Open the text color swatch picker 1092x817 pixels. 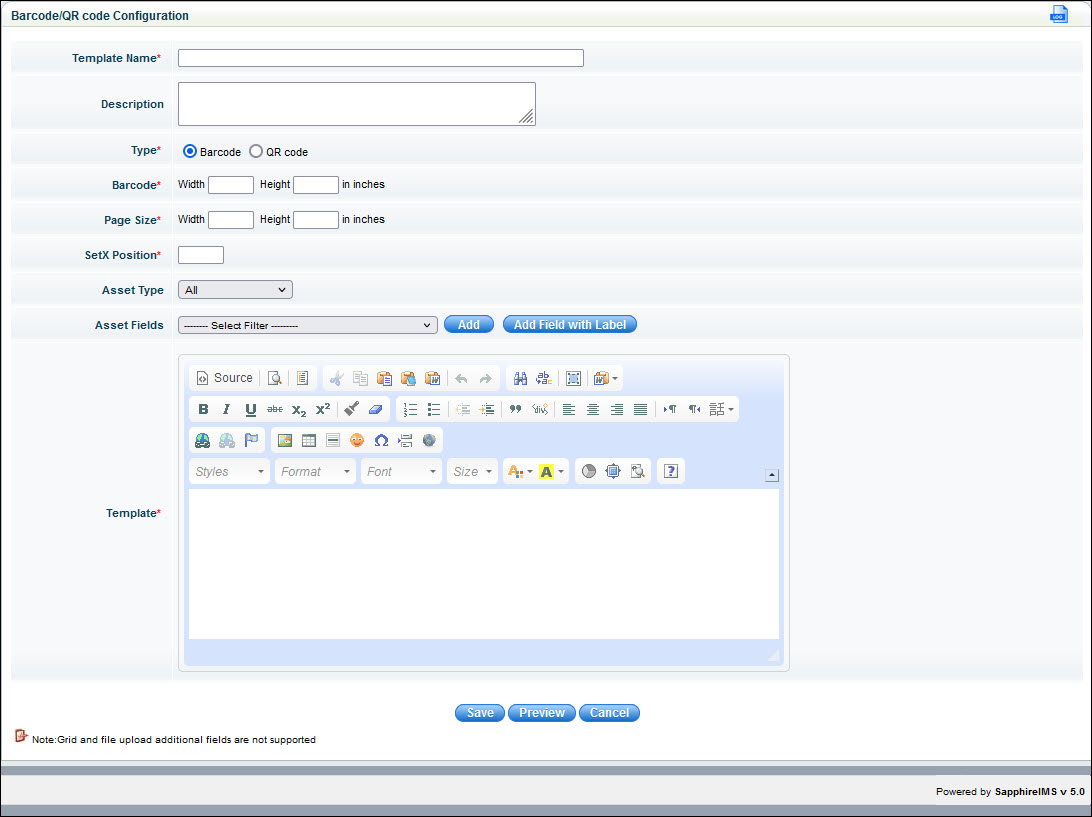click(x=518, y=470)
